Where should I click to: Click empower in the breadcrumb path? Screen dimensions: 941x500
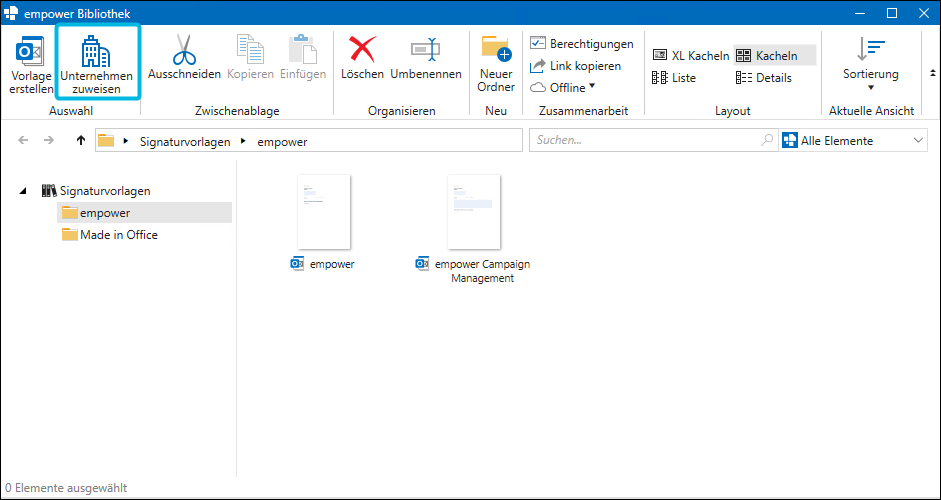tap(283, 142)
